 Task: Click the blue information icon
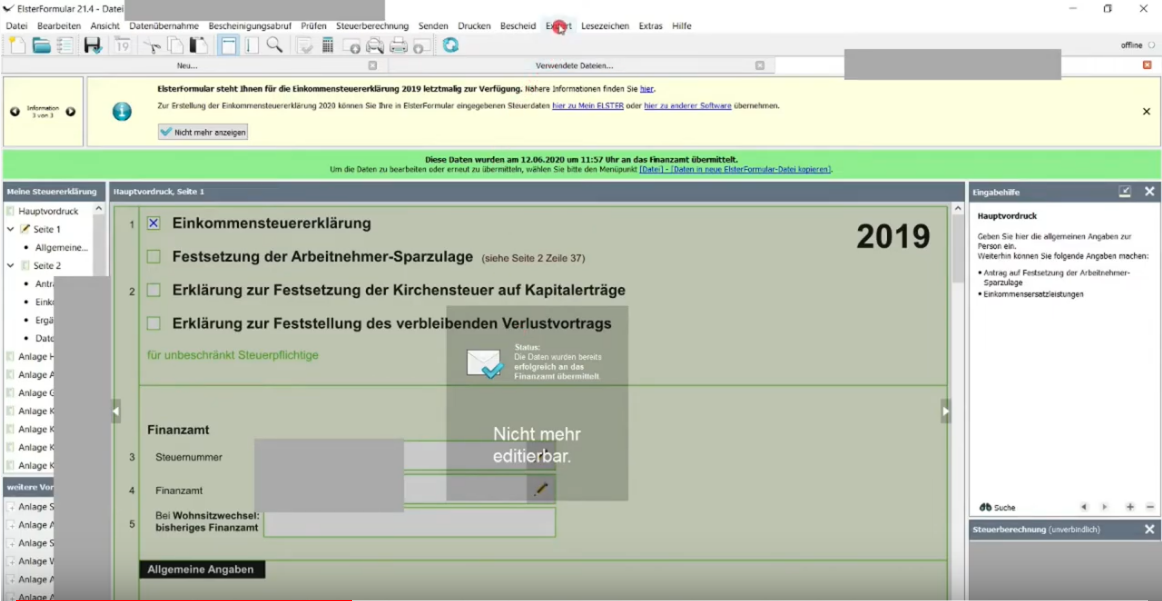(122, 111)
